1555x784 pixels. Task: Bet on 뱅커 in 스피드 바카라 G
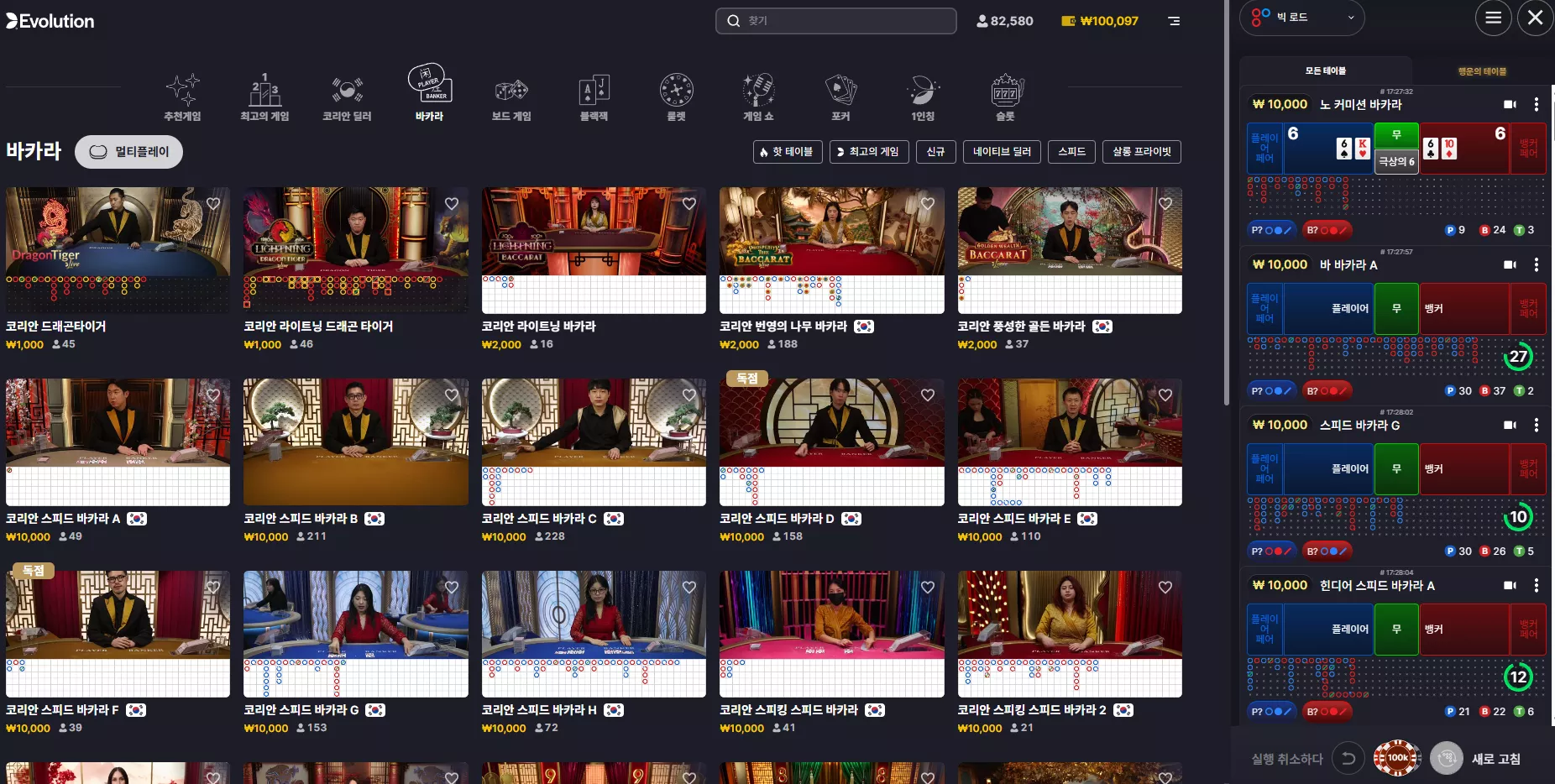1465,469
